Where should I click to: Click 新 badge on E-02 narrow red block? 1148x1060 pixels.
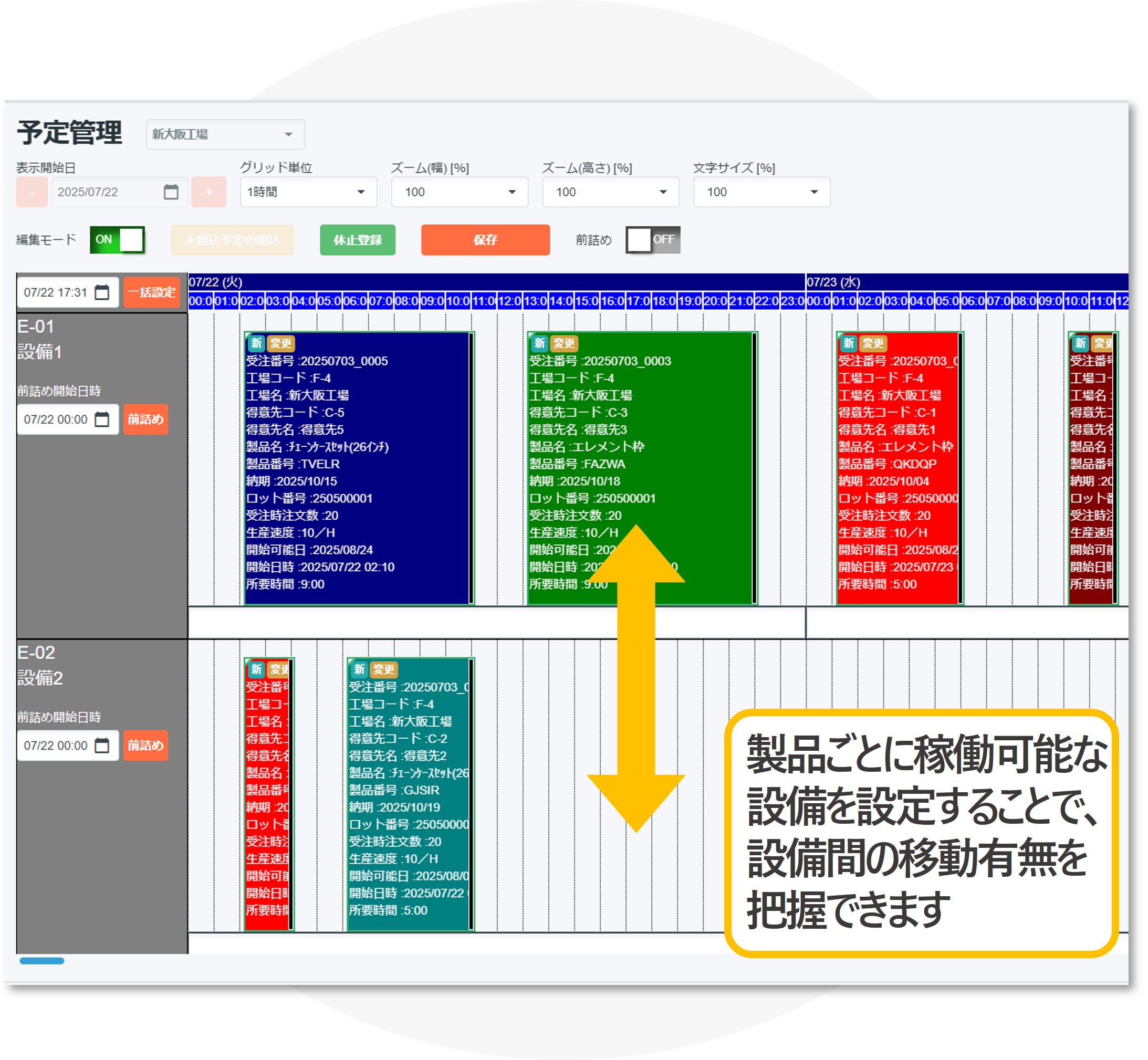[256, 669]
